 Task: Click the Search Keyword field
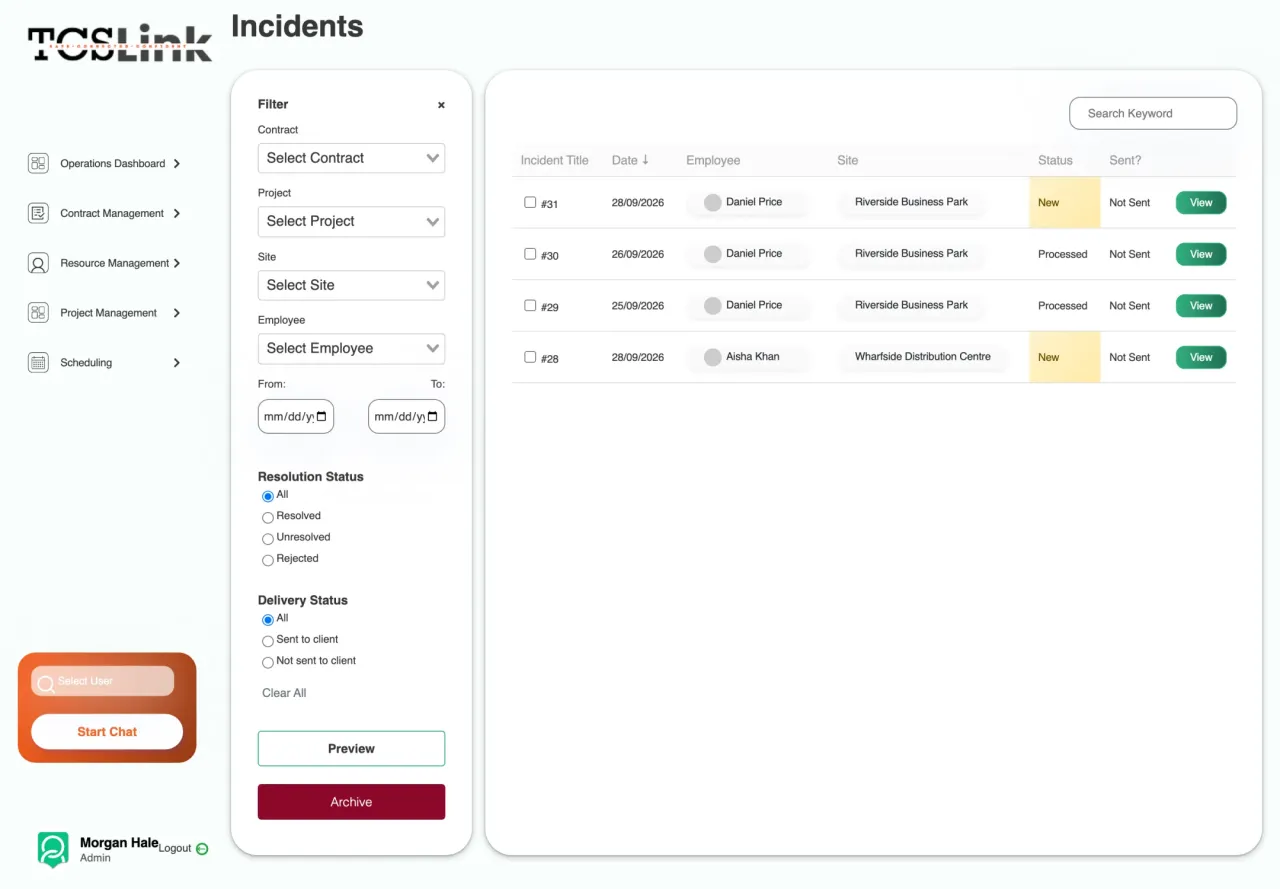pyautogui.click(x=1153, y=113)
